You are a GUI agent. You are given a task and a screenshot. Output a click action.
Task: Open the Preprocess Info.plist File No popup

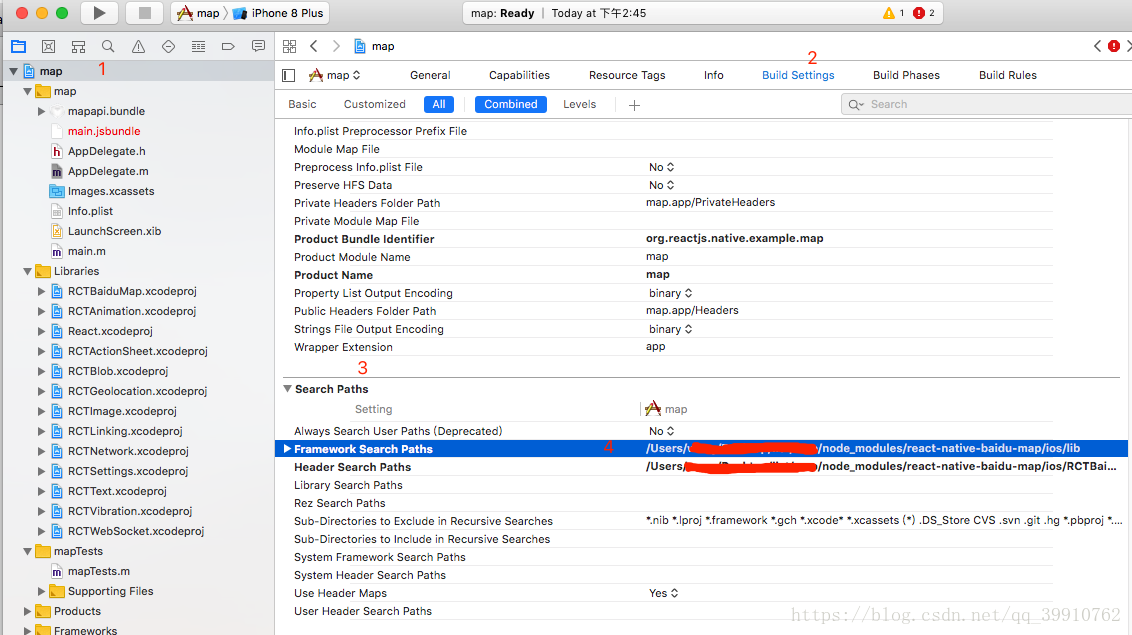pyautogui.click(x=661, y=167)
